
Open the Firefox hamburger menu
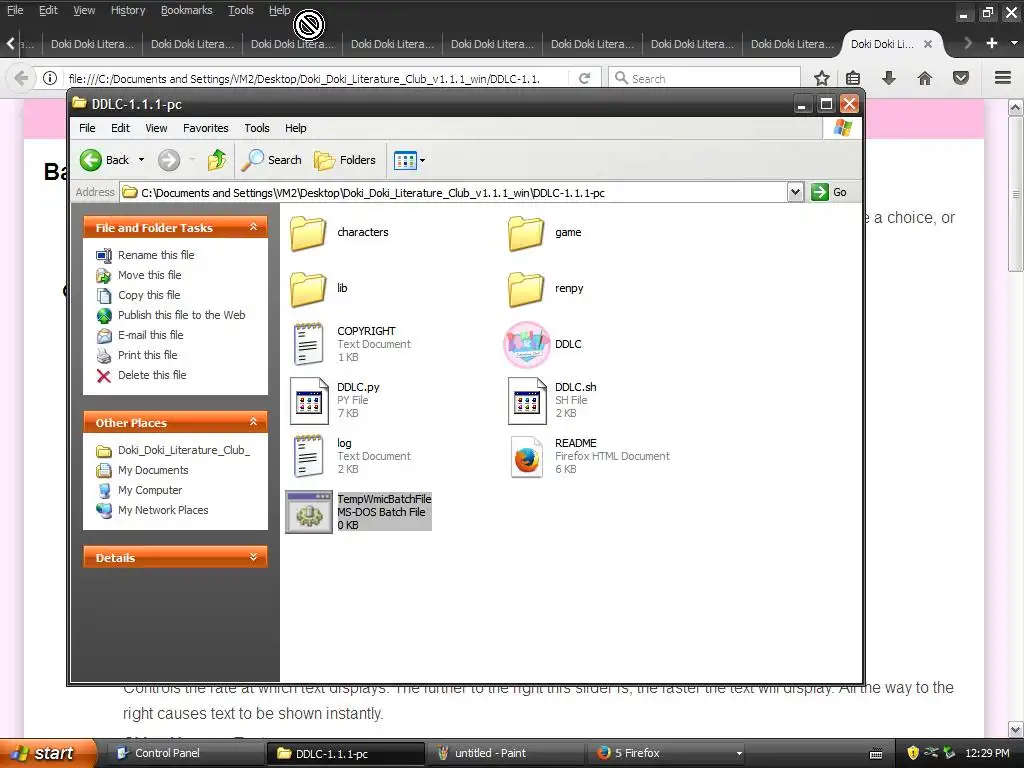pyautogui.click(x=1003, y=78)
